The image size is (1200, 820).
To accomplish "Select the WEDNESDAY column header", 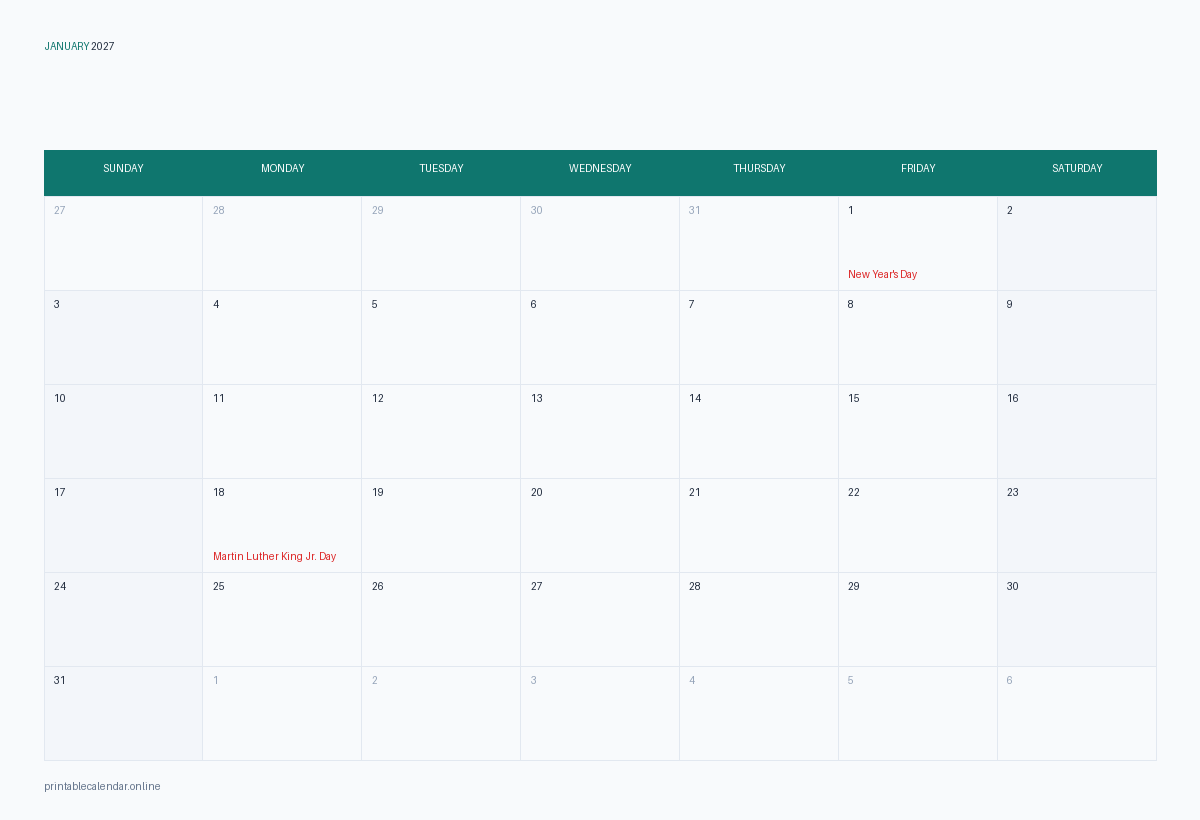I will click(600, 169).
